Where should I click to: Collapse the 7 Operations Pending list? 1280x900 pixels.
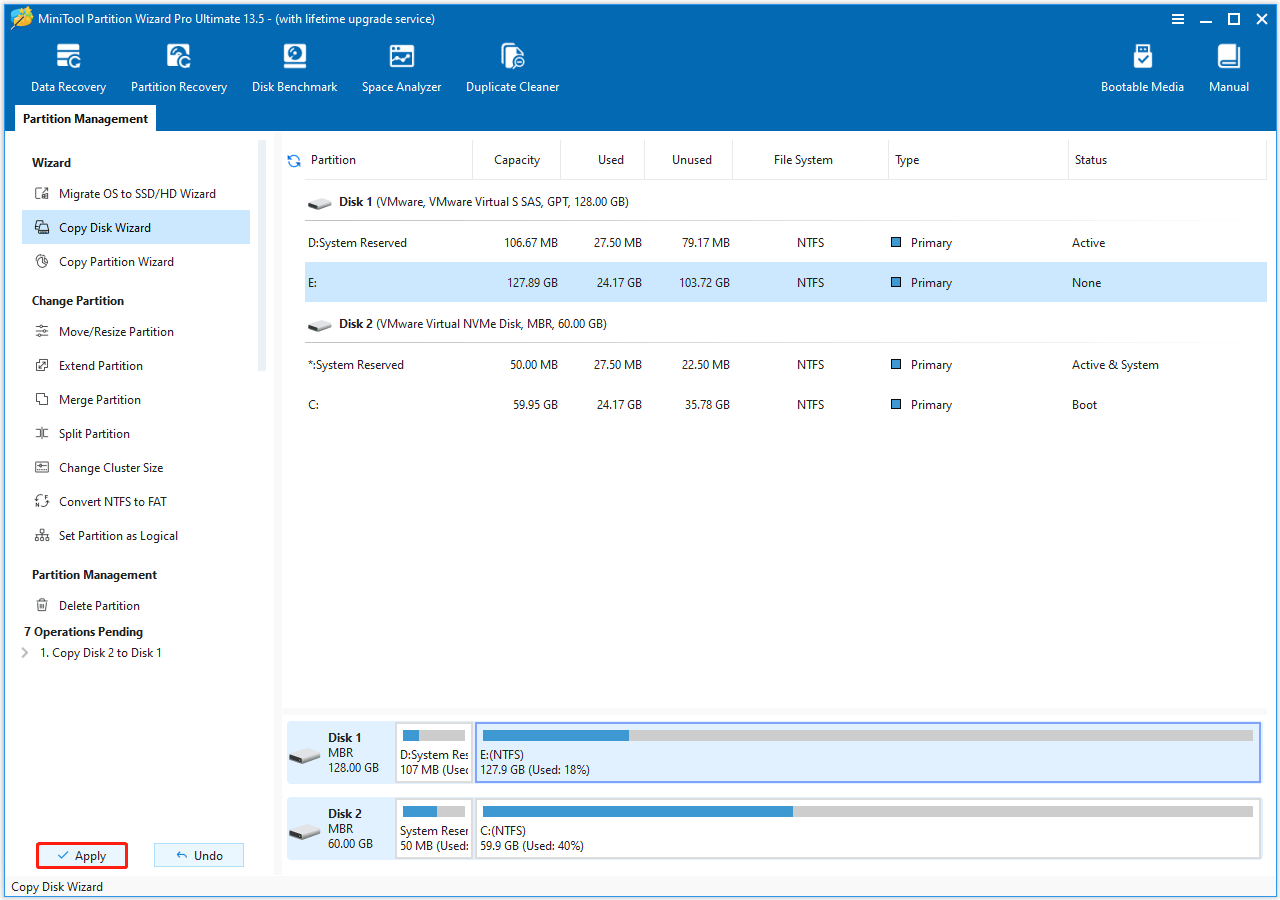pyautogui.click(x=83, y=631)
